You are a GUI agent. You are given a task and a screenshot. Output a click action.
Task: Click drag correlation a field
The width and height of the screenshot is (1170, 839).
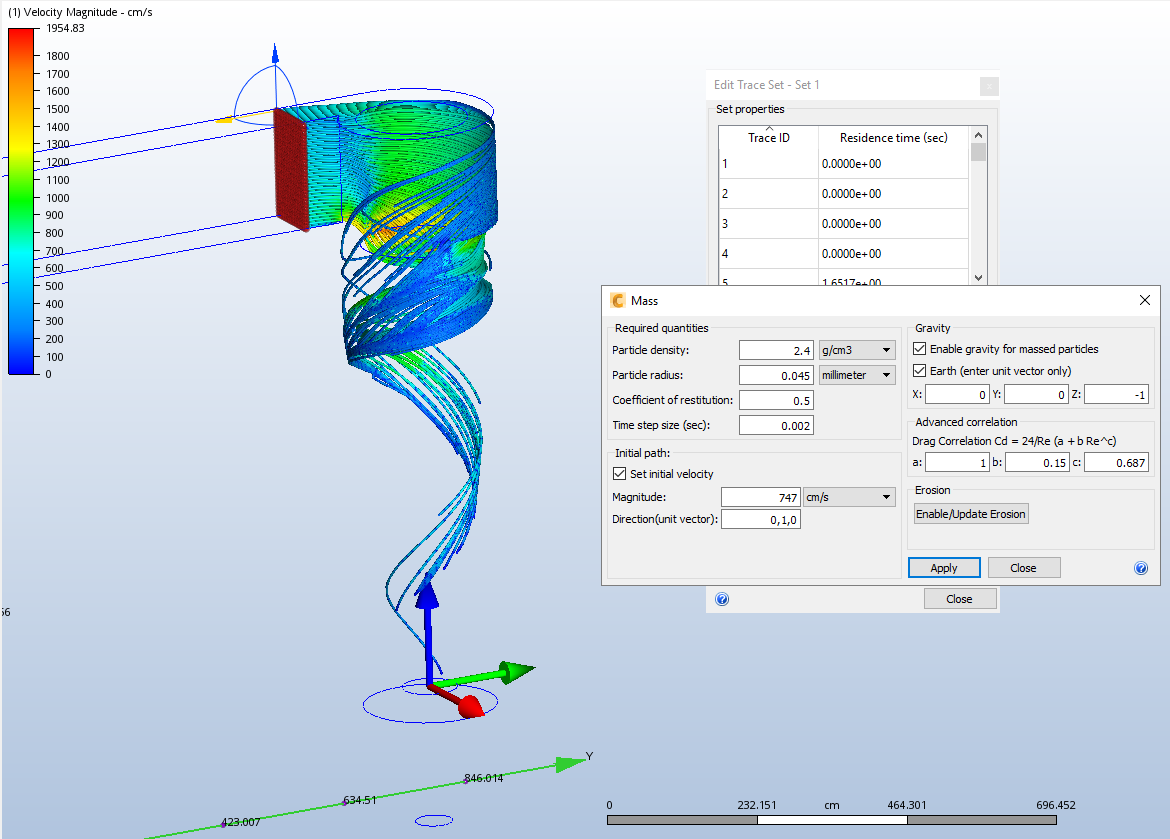pyautogui.click(x=957, y=463)
